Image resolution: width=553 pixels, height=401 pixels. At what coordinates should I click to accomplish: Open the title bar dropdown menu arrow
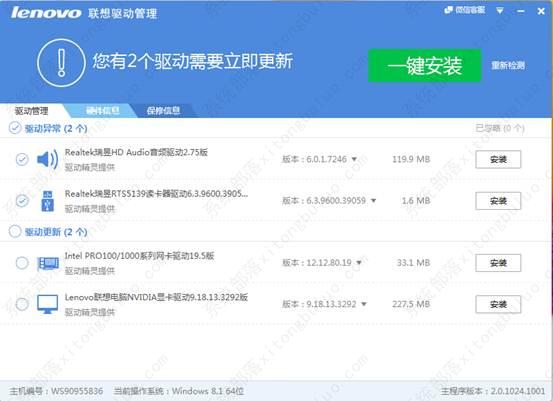[x=500, y=11]
